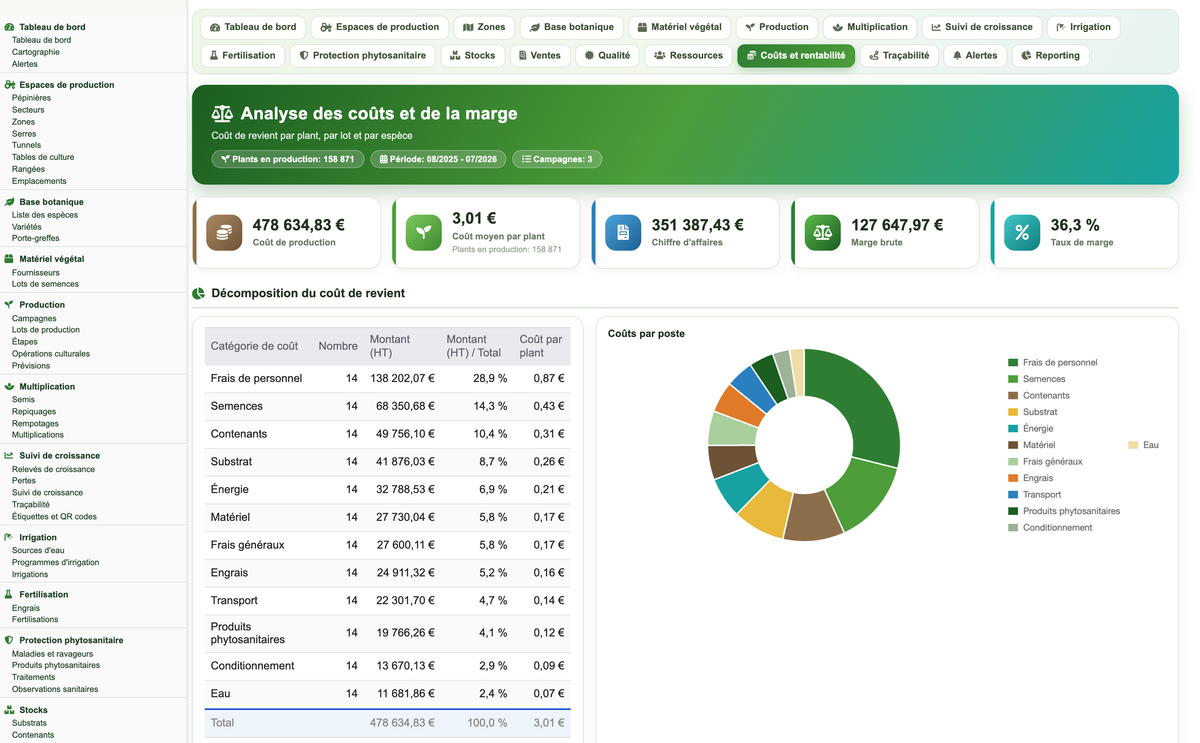This screenshot has width=1200, height=743.
Task: Click the Campagnes: 3 badge
Action: point(557,159)
